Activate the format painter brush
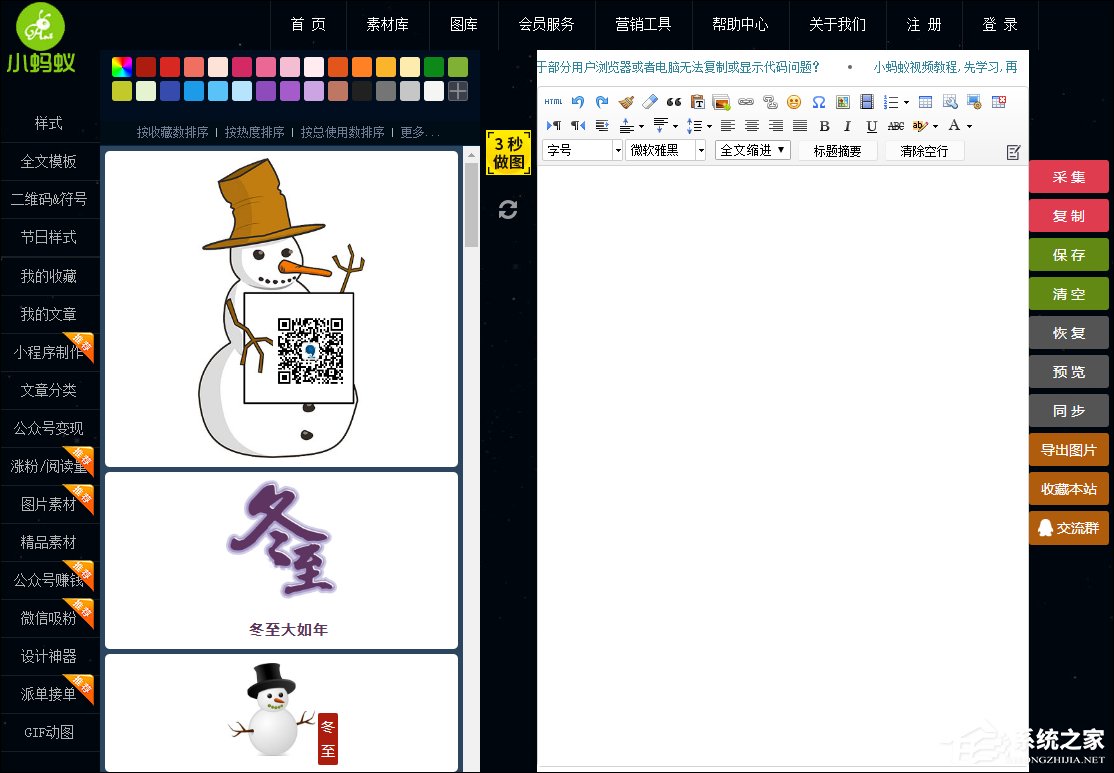Screen dimensions: 1114x773 click(626, 102)
